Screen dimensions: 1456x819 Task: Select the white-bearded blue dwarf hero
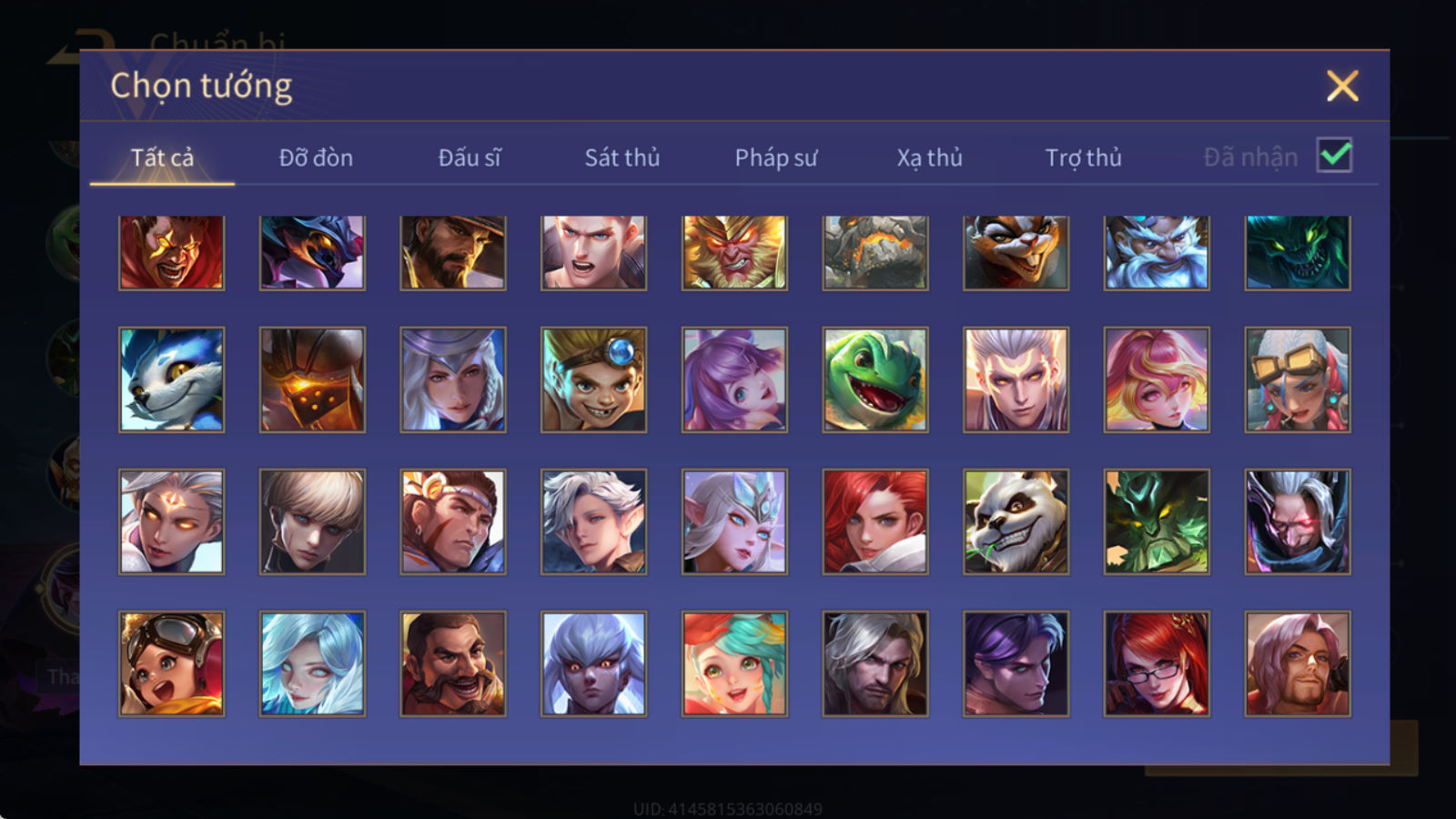coord(1157,252)
